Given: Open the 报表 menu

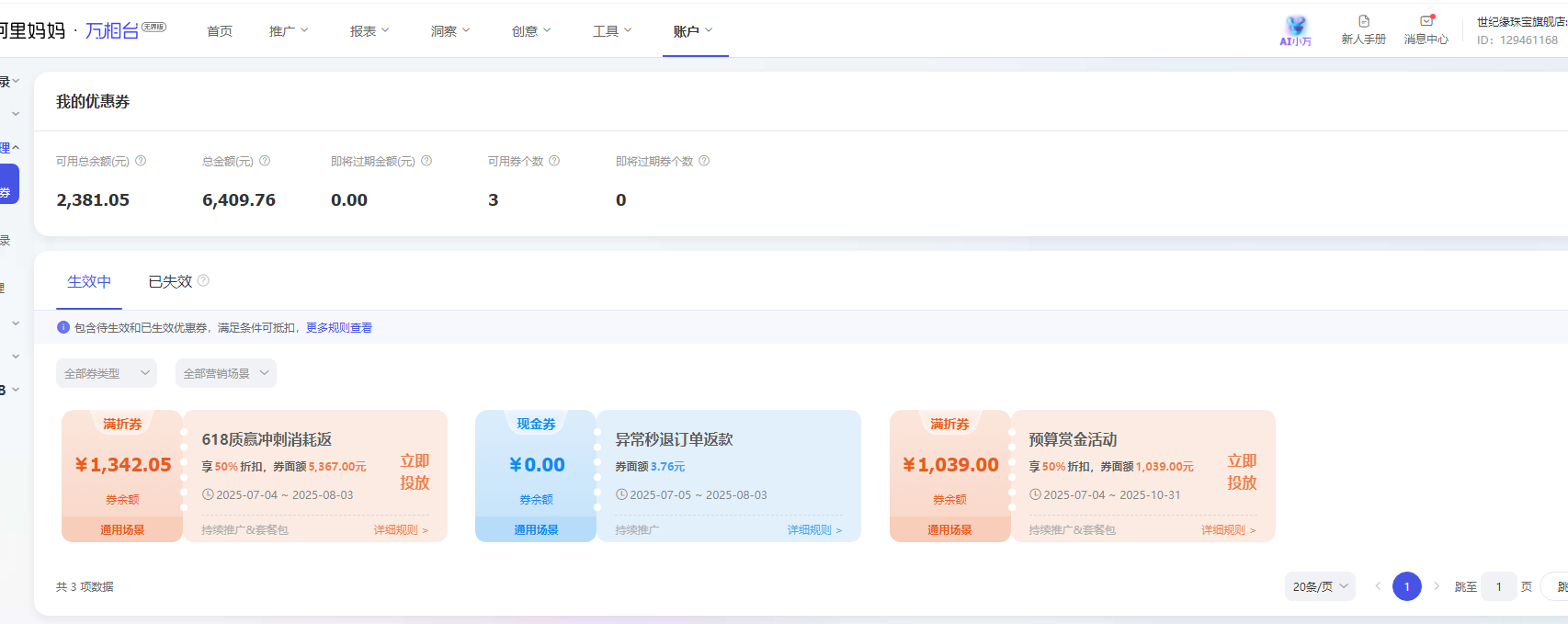Looking at the screenshot, I should [x=369, y=31].
